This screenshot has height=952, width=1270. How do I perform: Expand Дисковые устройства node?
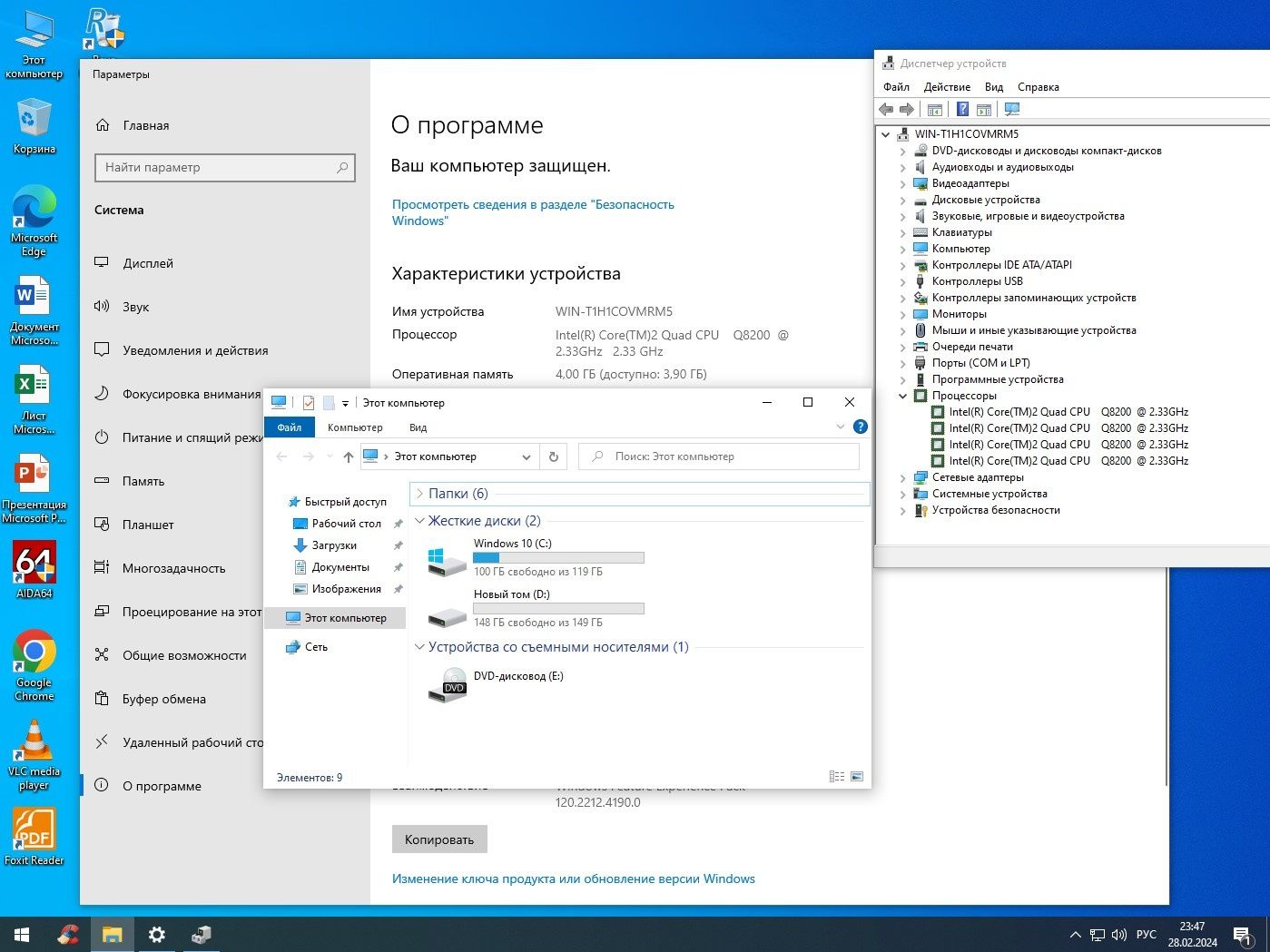tap(903, 200)
